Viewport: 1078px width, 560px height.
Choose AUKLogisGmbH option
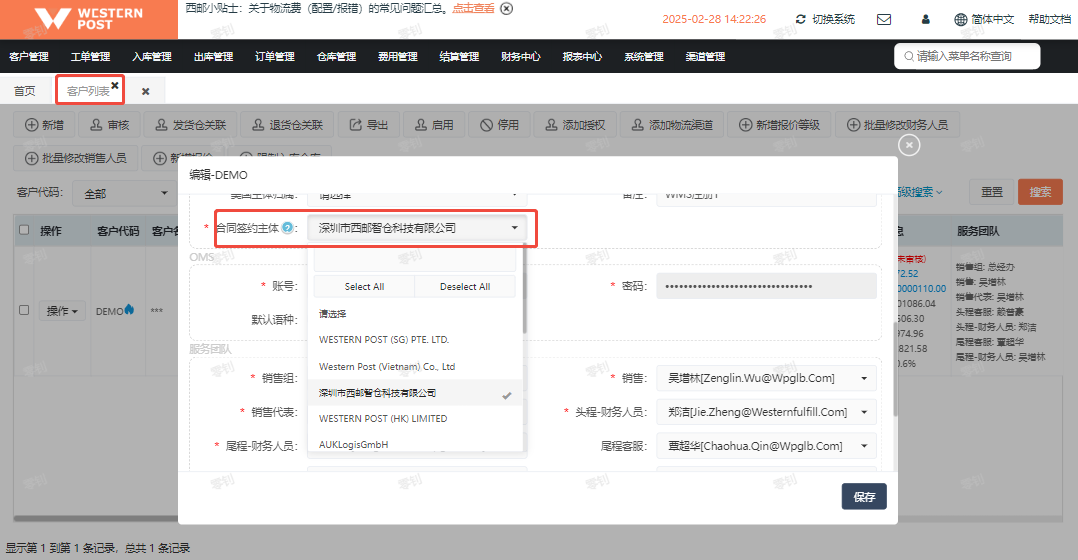415,444
